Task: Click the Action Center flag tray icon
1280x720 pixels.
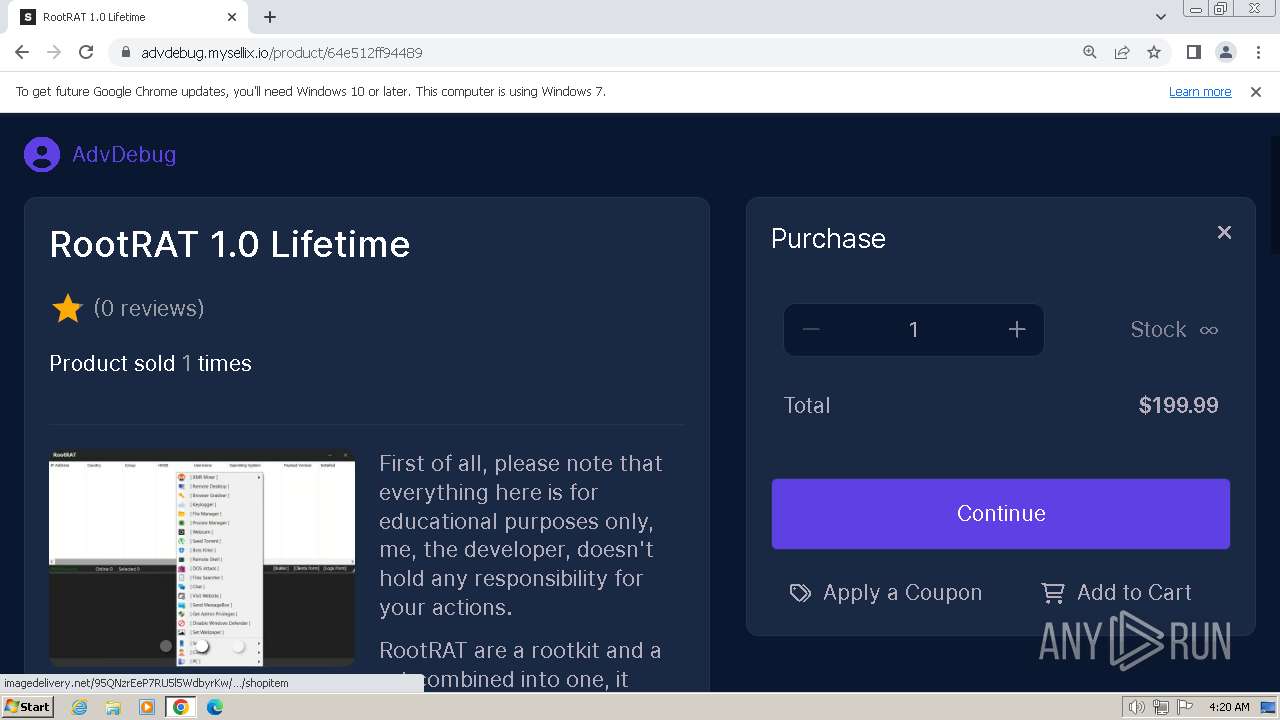Action: 1184,707
